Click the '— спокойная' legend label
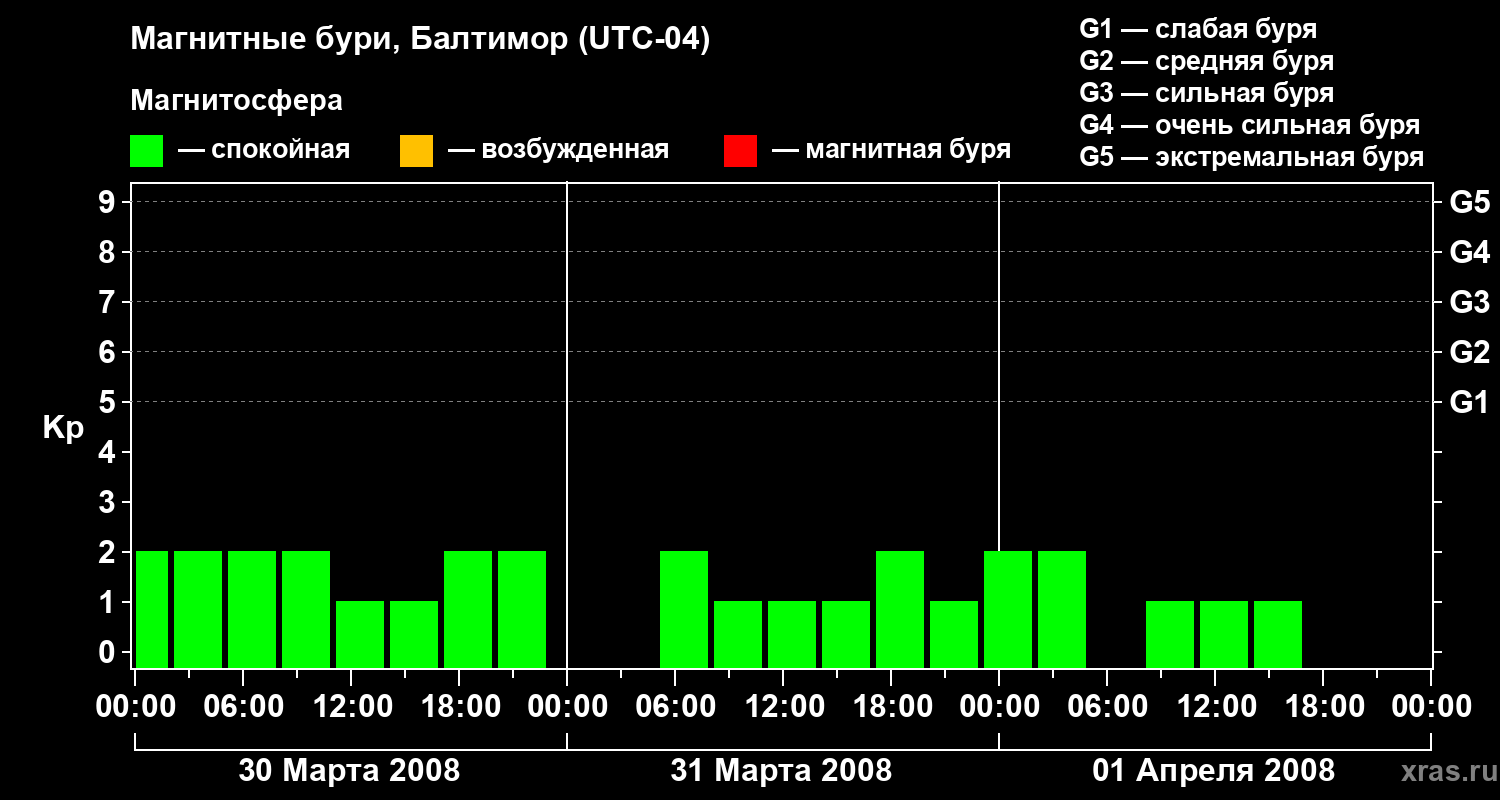 264,150
